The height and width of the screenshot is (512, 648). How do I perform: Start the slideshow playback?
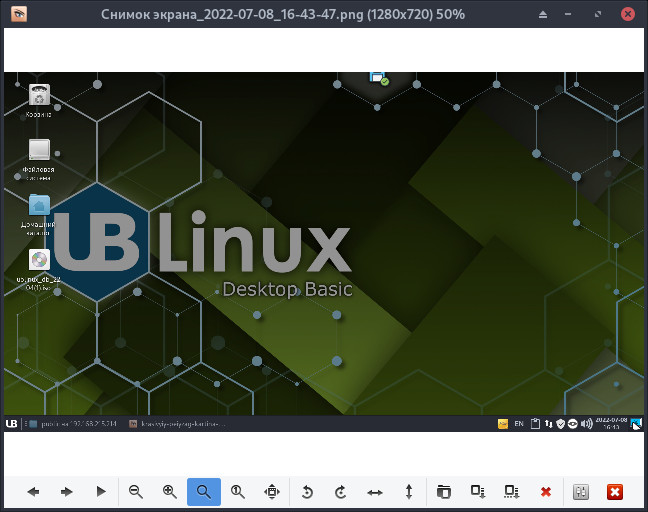(x=100, y=492)
